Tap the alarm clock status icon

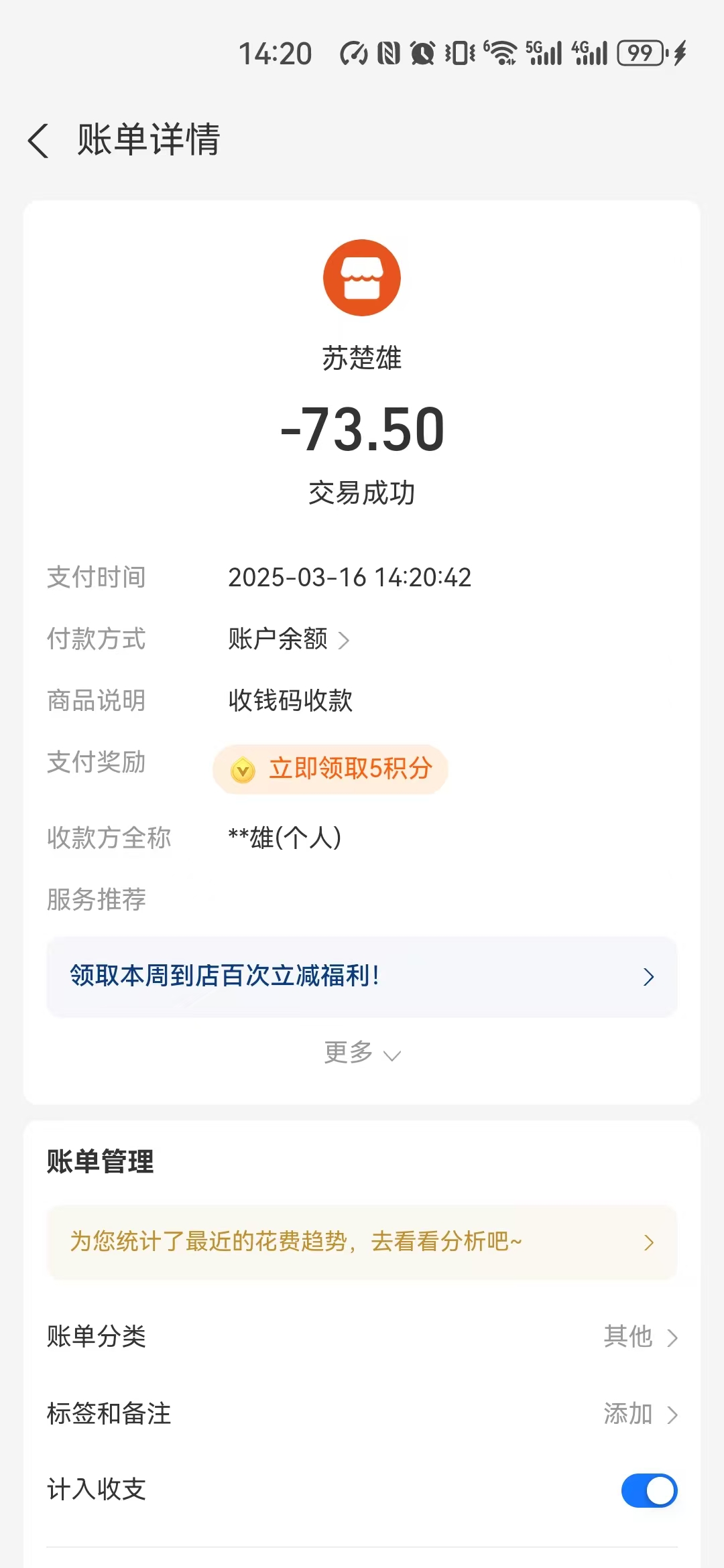point(422,53)
